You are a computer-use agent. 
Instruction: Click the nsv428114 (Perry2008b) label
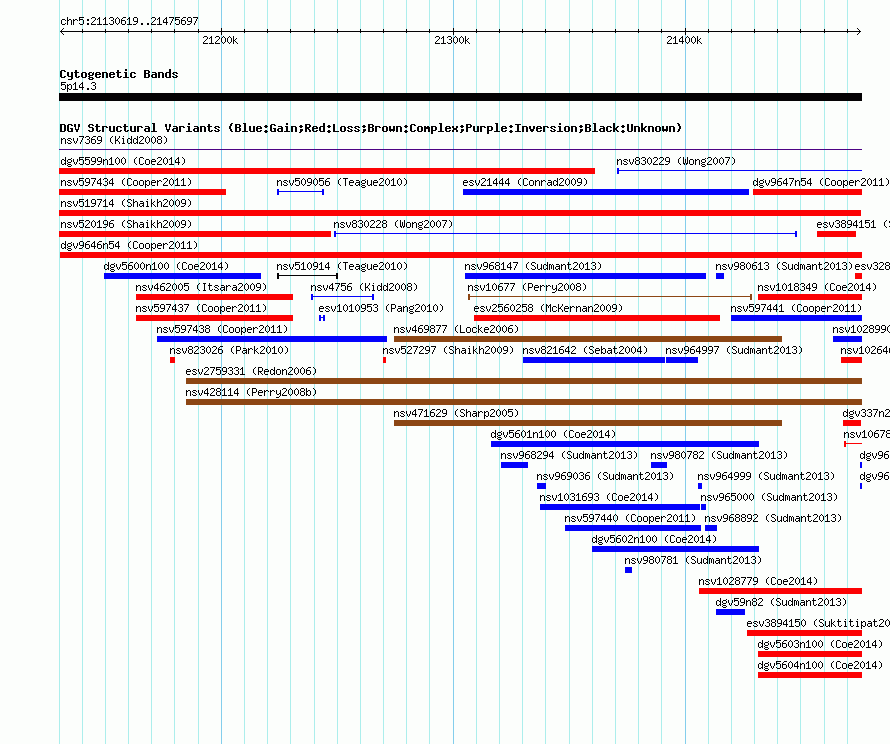(x=251, y=392)
